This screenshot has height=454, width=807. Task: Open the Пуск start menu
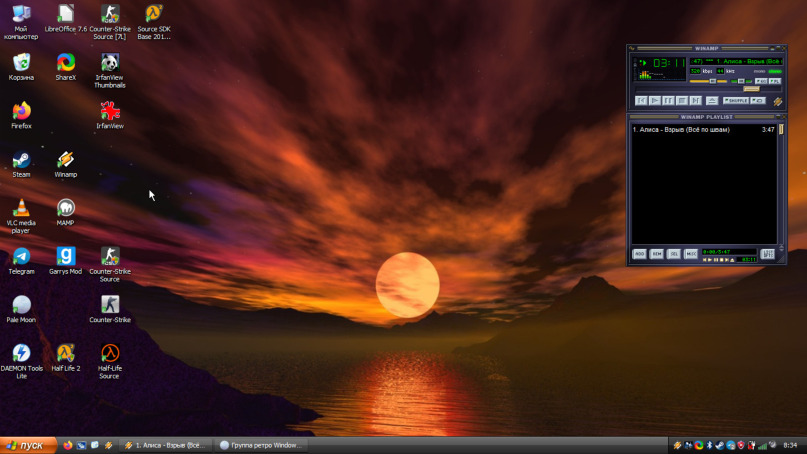(x=28, y=445)
